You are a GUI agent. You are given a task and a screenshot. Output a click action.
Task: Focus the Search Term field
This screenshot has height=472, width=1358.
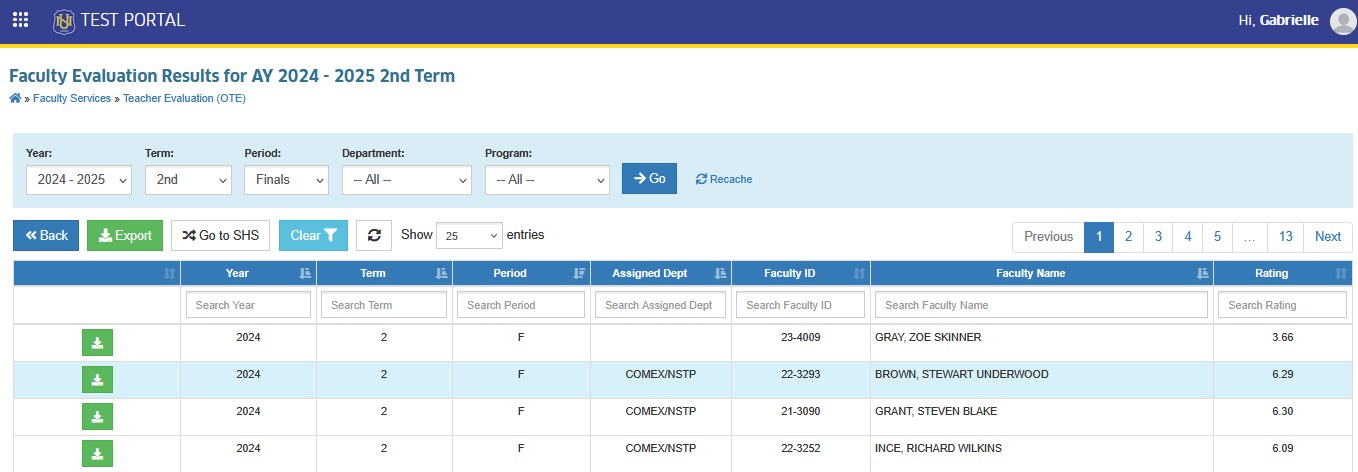[384, 305]
